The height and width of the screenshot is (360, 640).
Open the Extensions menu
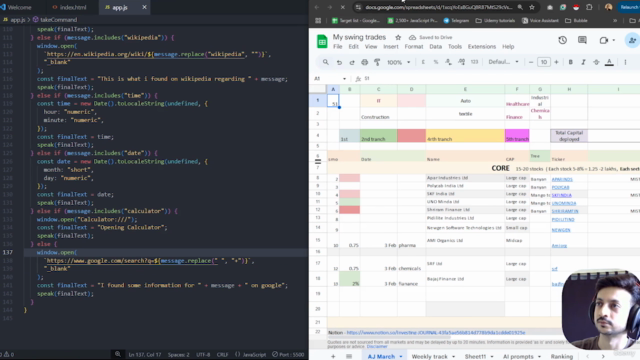tap(482, 47)
